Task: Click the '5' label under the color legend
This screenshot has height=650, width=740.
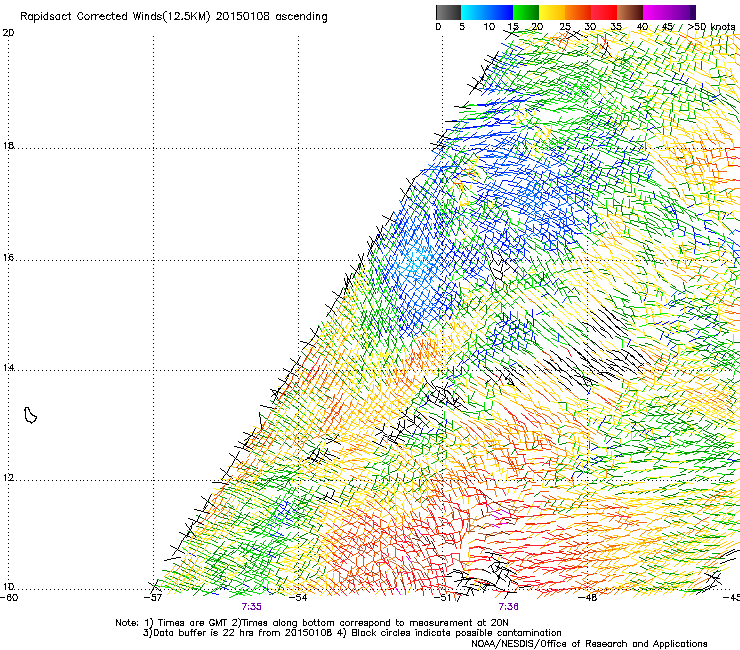Action: pyautogui.click(x=462, y=27)
